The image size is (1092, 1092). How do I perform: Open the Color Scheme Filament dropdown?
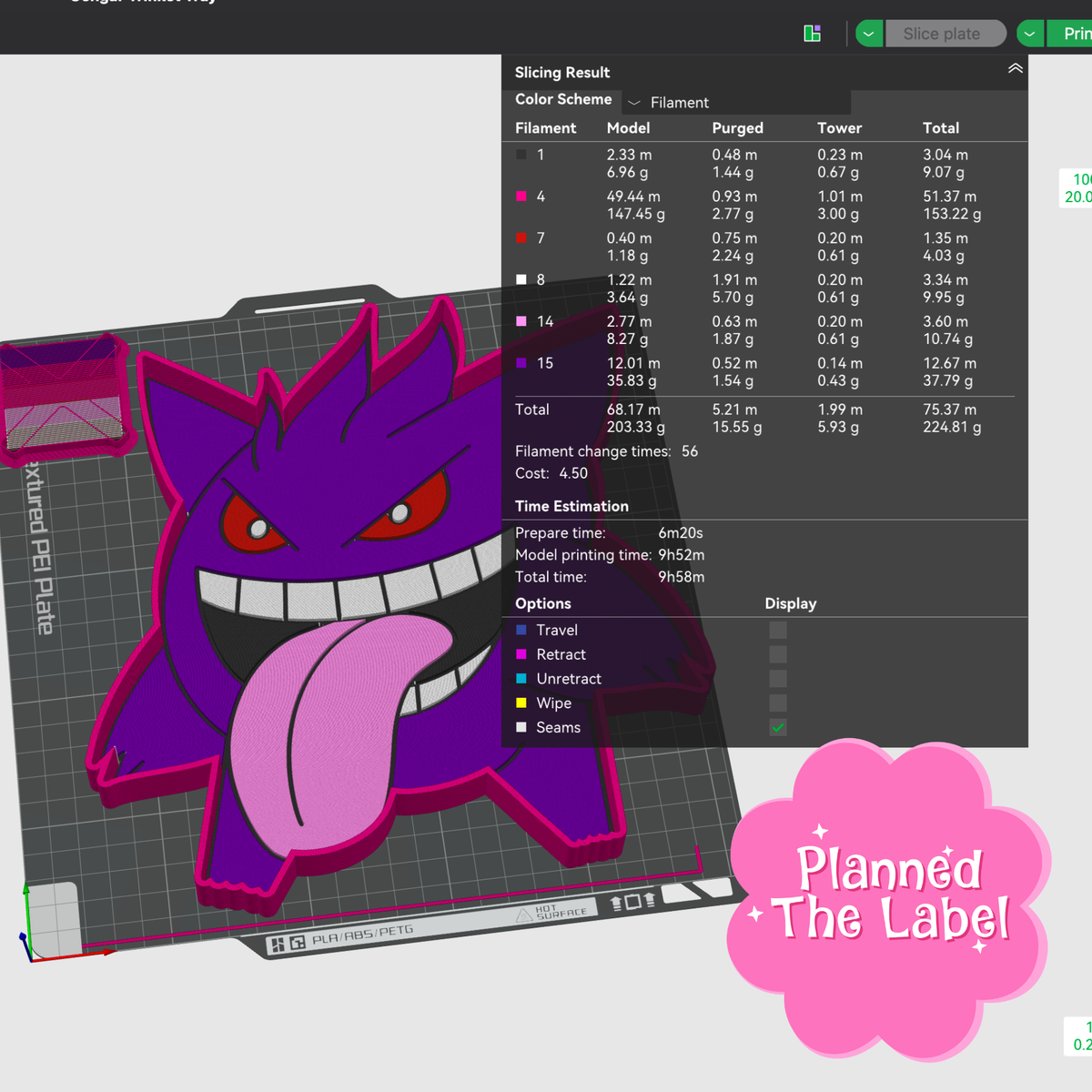pyautogui.click(x=736, y=102)
